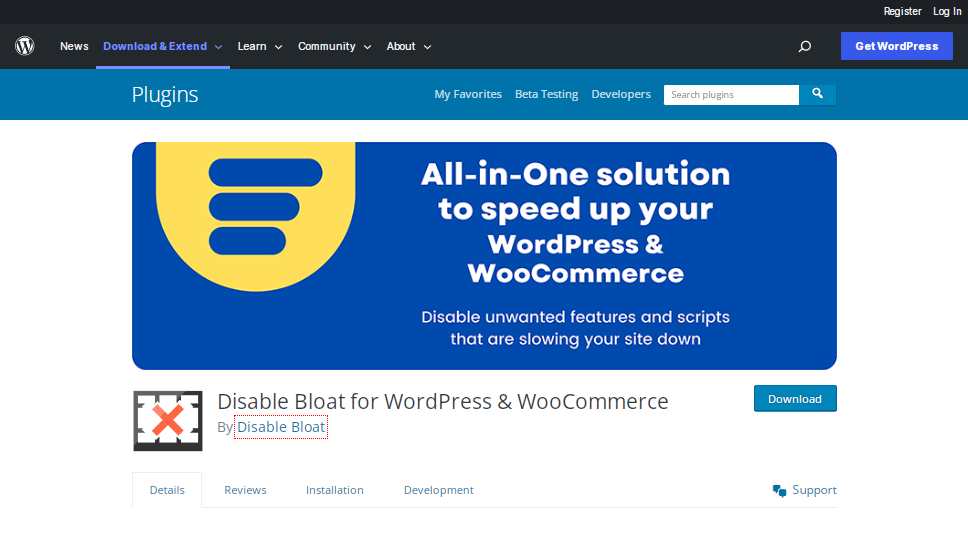Open the Developers link
This screenshot has width=968, height=539.
click(x=621, y=94)
